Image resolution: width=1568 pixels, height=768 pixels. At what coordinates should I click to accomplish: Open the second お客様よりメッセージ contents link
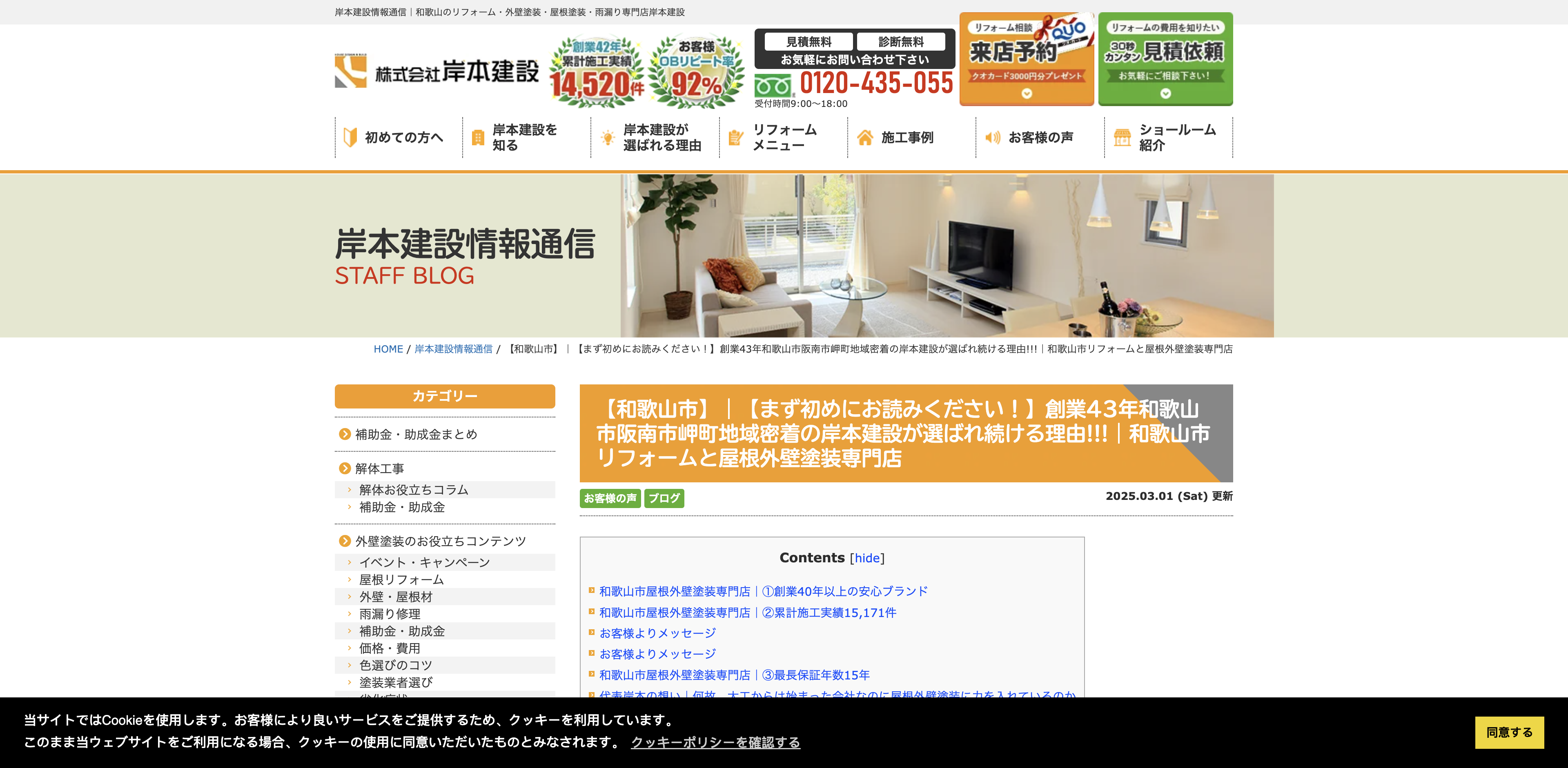657,654
